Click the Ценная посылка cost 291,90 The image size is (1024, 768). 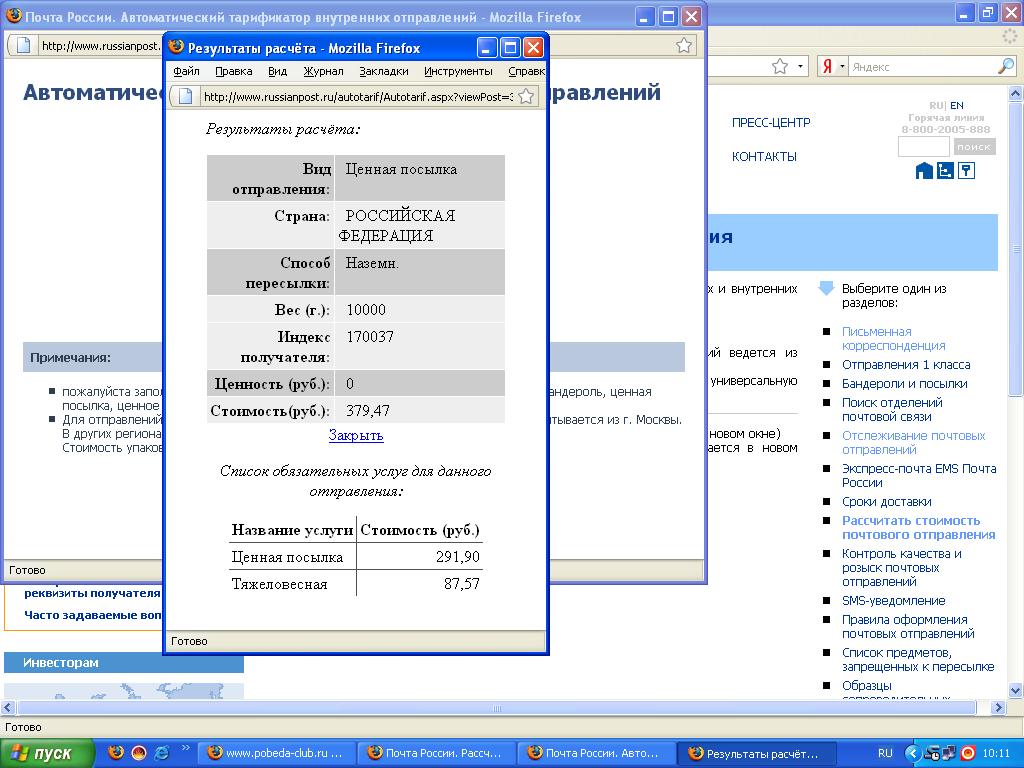[x=458, y=556]
